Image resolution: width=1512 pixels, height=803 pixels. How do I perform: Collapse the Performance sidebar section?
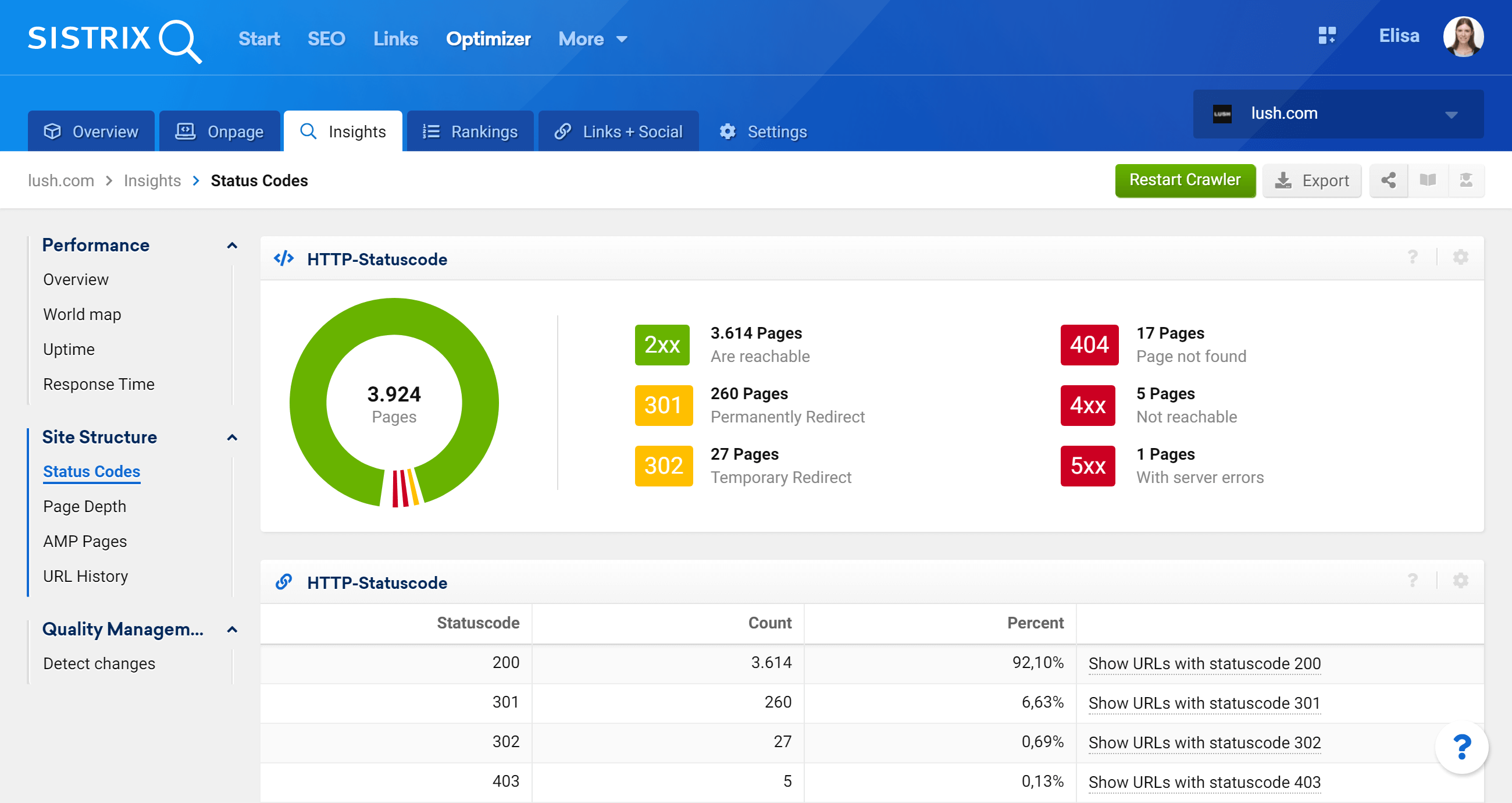(232, 246)
